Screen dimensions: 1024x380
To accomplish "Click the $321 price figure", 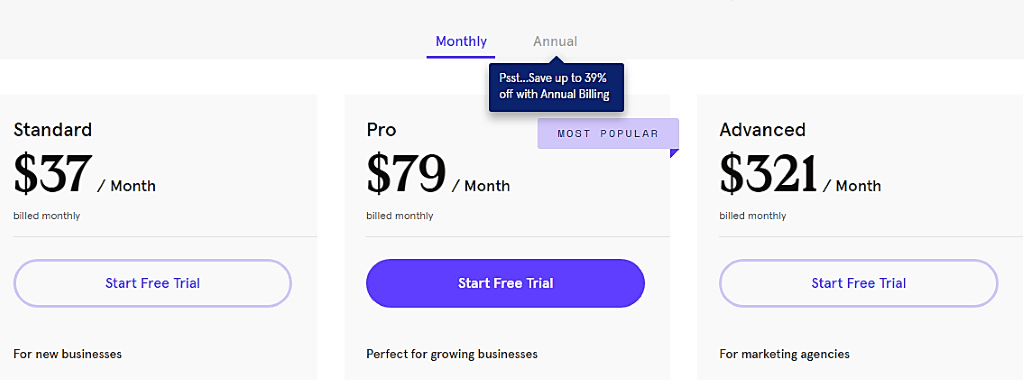I will coord(769,174).
